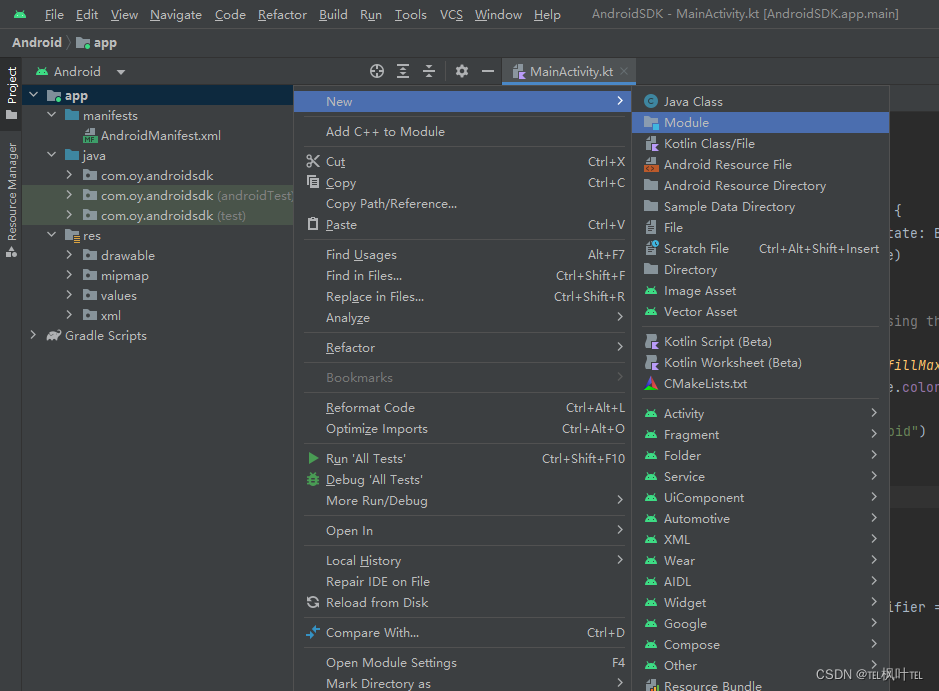Open the Analyze submenu arrow
Screen dimensions: 939x691
tap(622, 317)
